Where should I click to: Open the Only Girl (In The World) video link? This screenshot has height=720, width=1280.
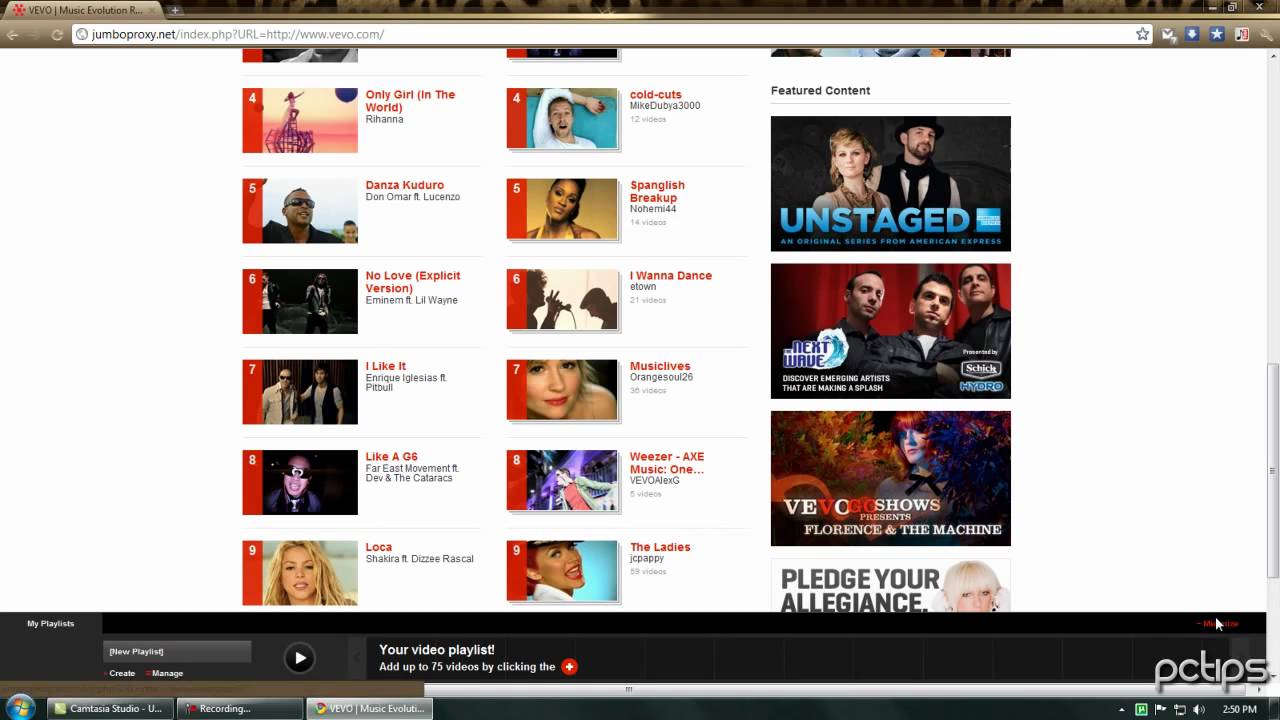tap(410, 101)
